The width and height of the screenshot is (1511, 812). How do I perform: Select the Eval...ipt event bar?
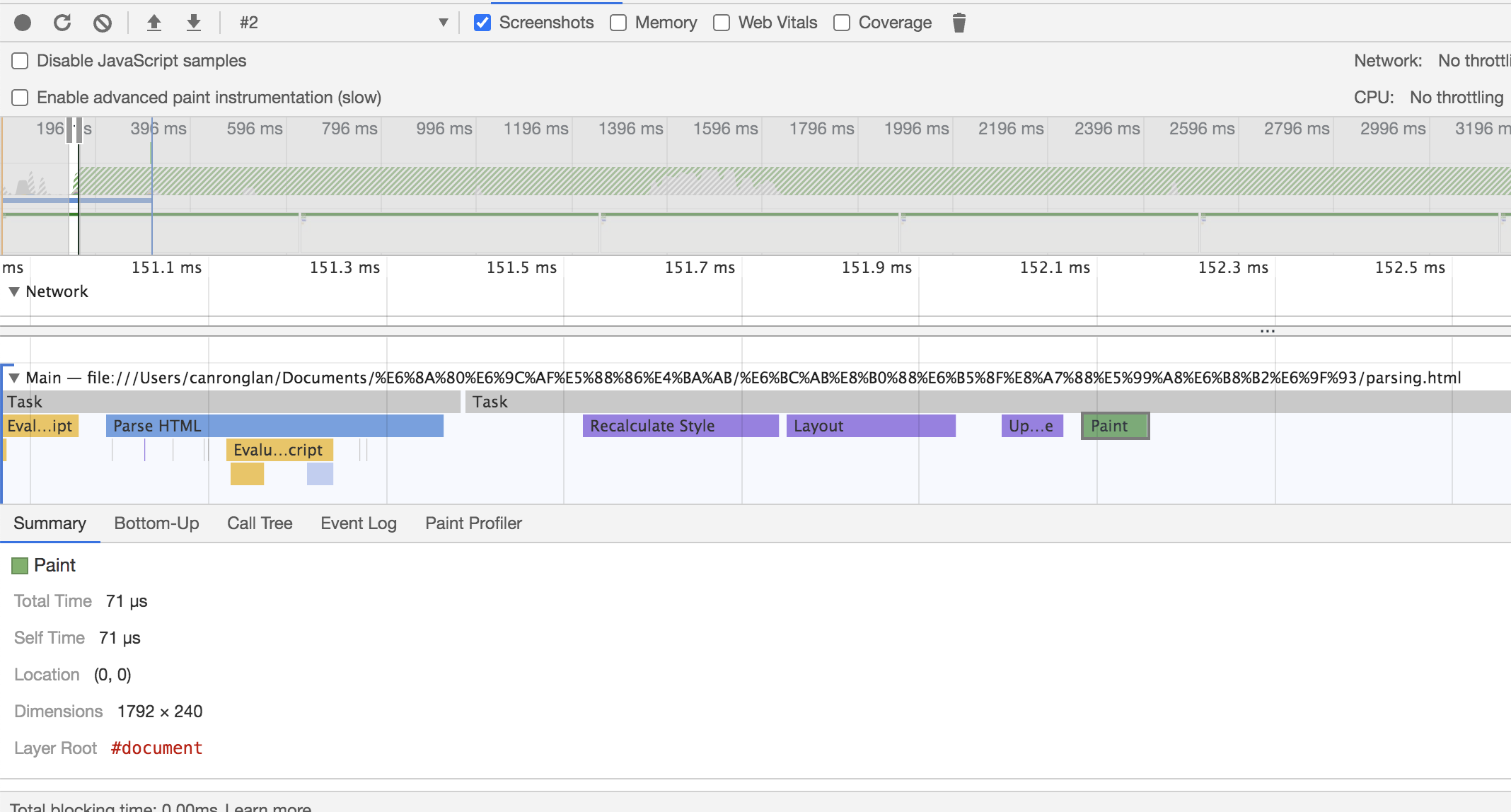pos(40,426)
